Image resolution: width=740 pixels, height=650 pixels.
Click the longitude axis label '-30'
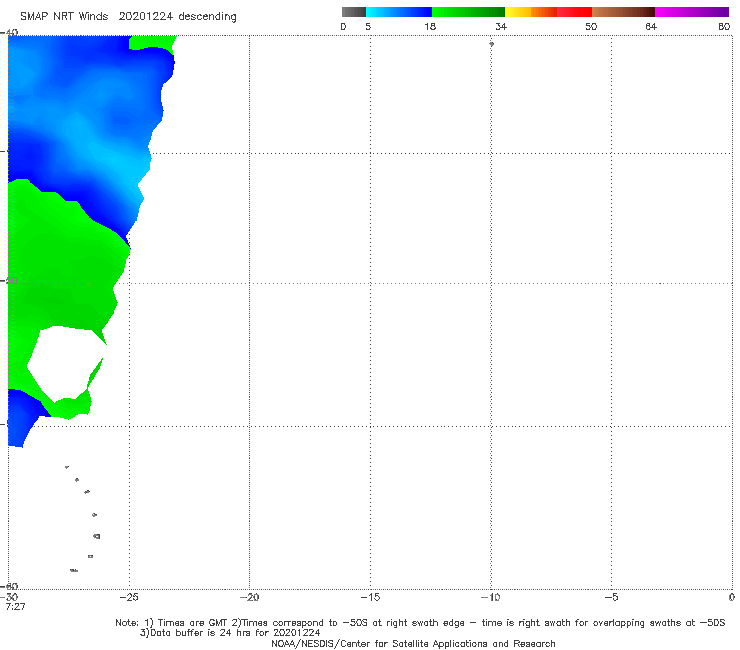pos(9,597)
